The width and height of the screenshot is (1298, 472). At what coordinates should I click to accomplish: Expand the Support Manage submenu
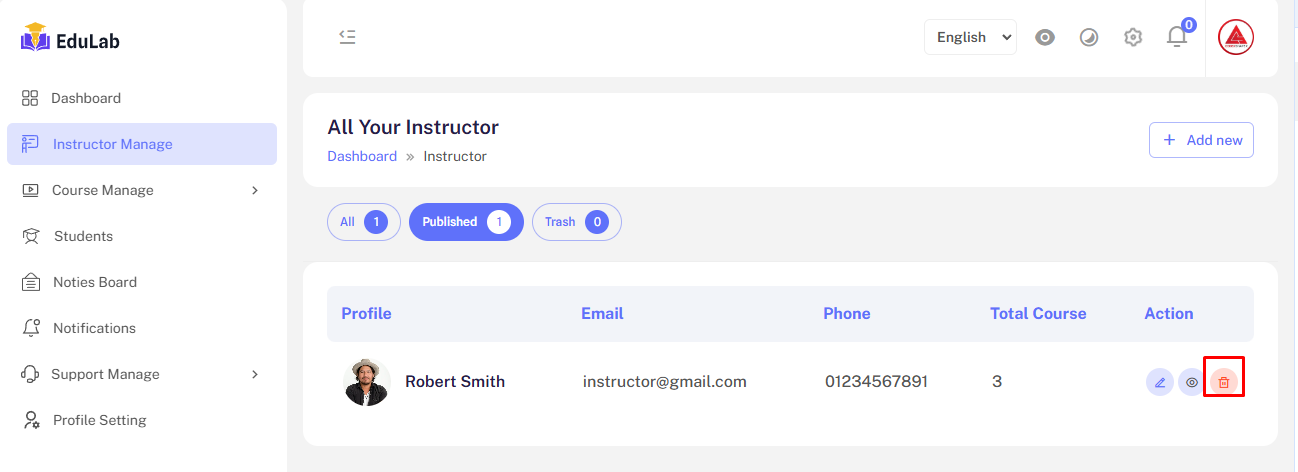coord(141,374)
